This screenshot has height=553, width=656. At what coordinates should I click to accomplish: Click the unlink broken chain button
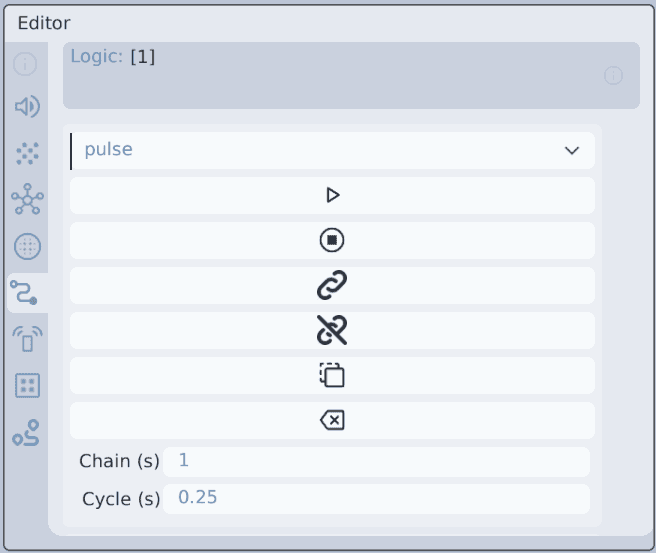(332, 330)
